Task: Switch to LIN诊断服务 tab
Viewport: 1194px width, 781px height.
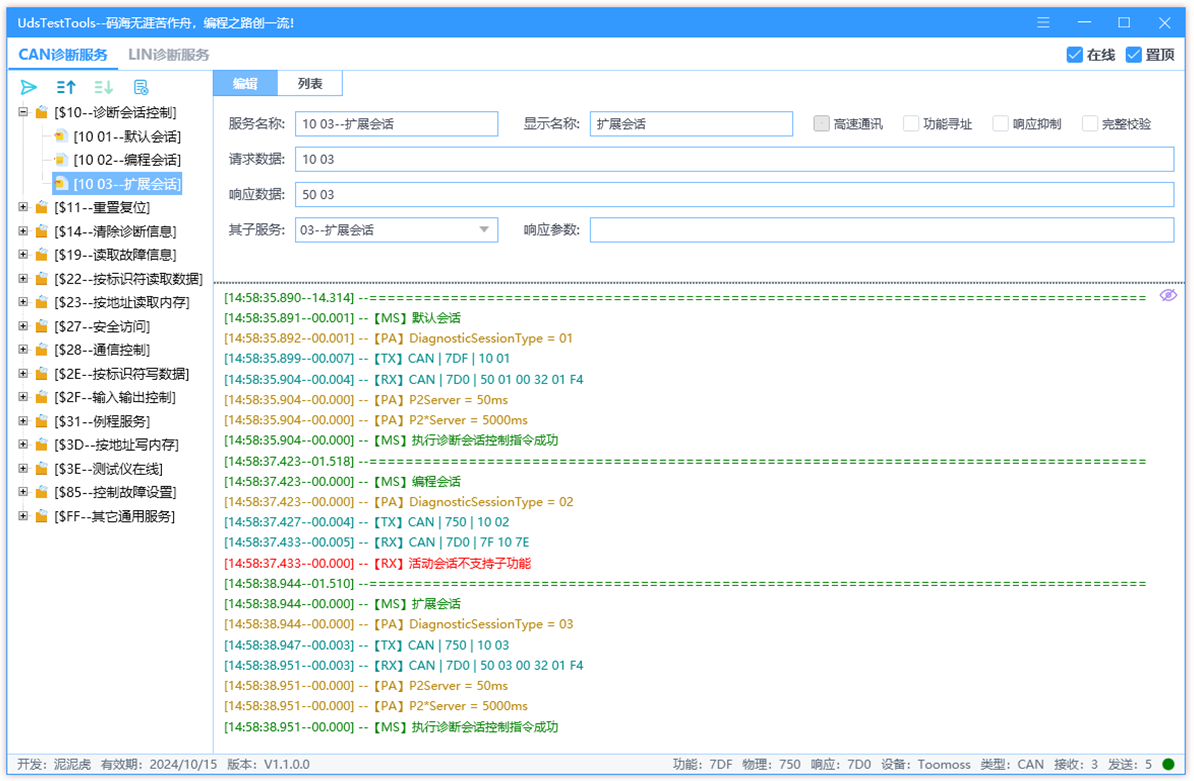Action: tap(168, 55)
